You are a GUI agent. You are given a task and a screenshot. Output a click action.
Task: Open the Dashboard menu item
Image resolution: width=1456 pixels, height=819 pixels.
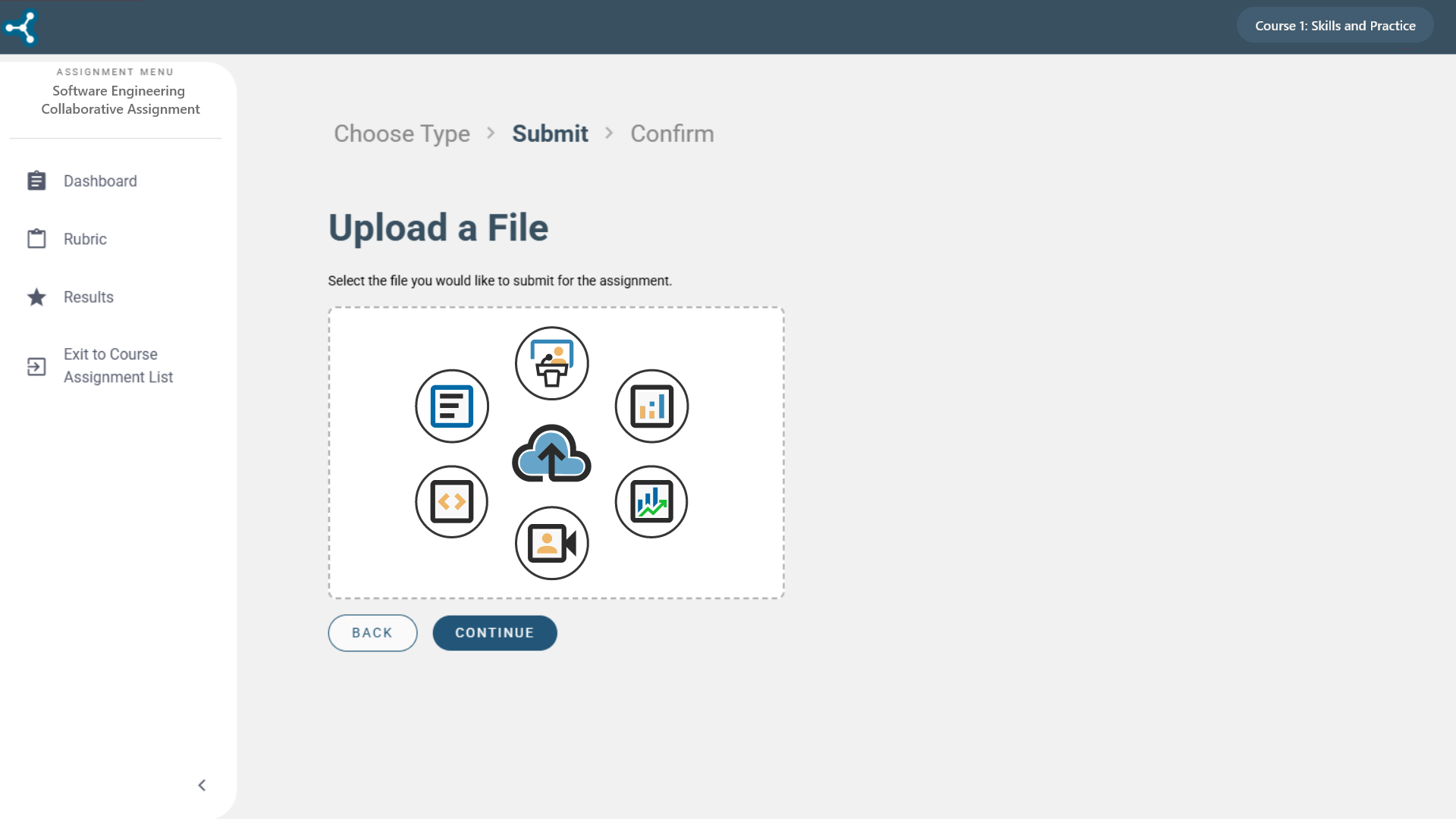coord(100,181)
